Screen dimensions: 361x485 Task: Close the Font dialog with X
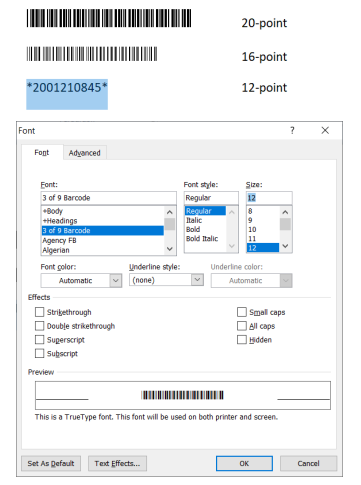pyautogui.click(x=325, y=130)
